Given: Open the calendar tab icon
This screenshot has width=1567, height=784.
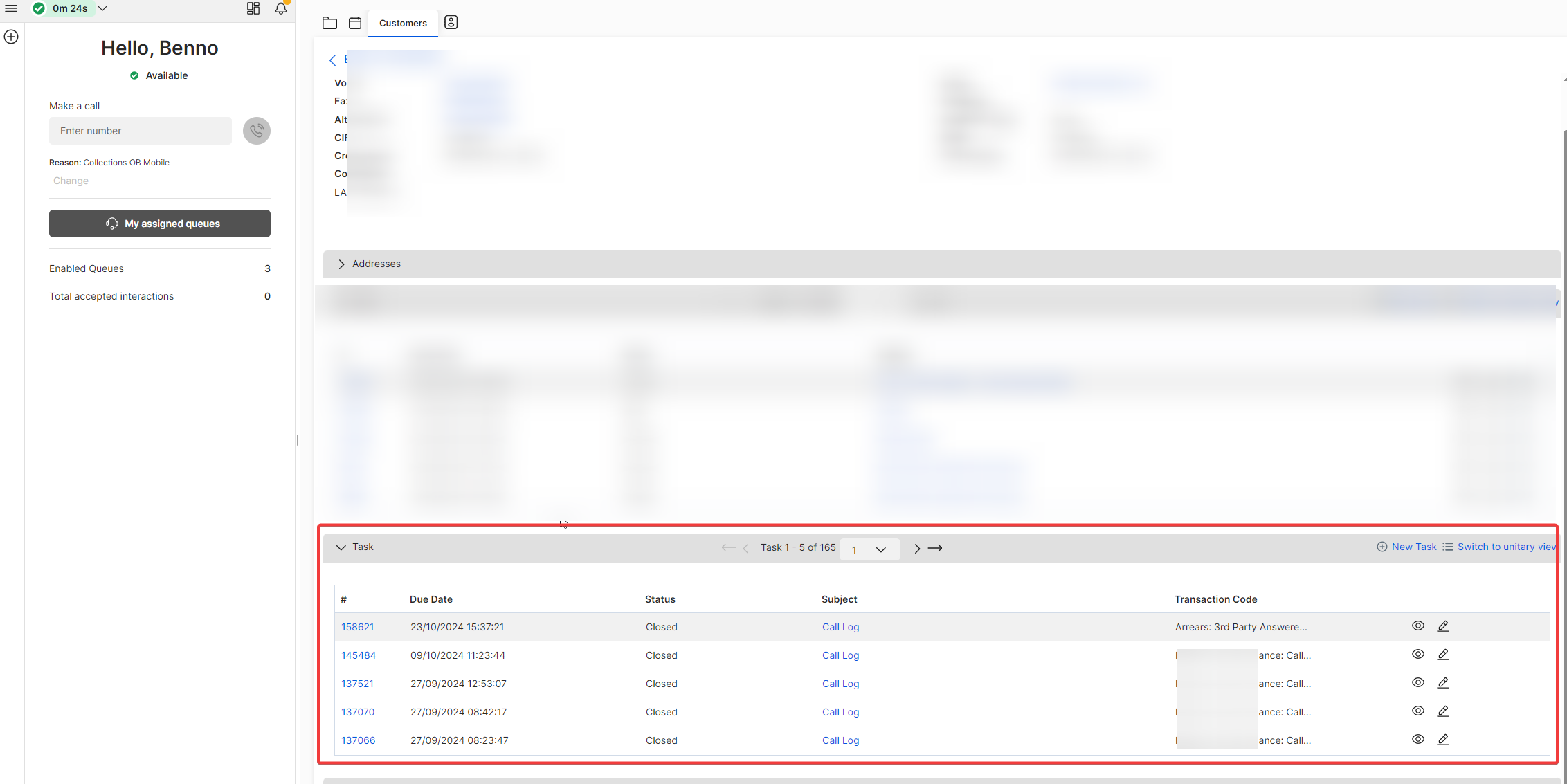Looking at the screenshot, I should click(x=355, y=23).
